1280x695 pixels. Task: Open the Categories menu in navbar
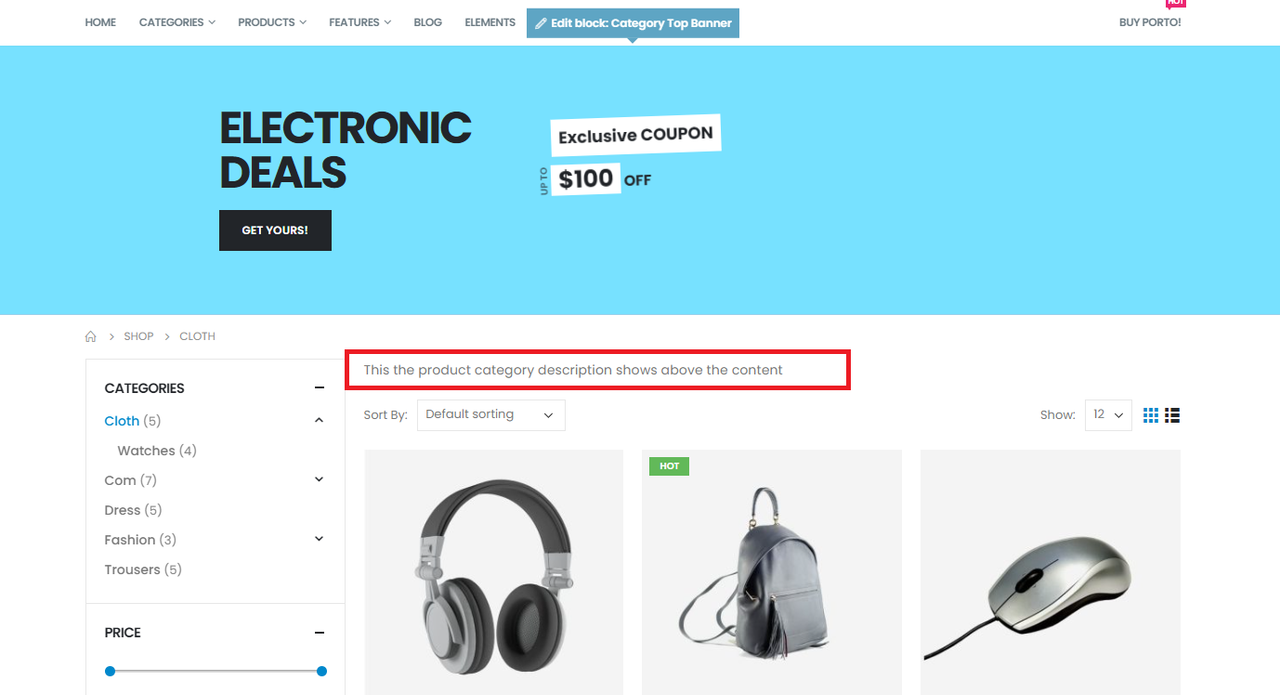[177, 22]
